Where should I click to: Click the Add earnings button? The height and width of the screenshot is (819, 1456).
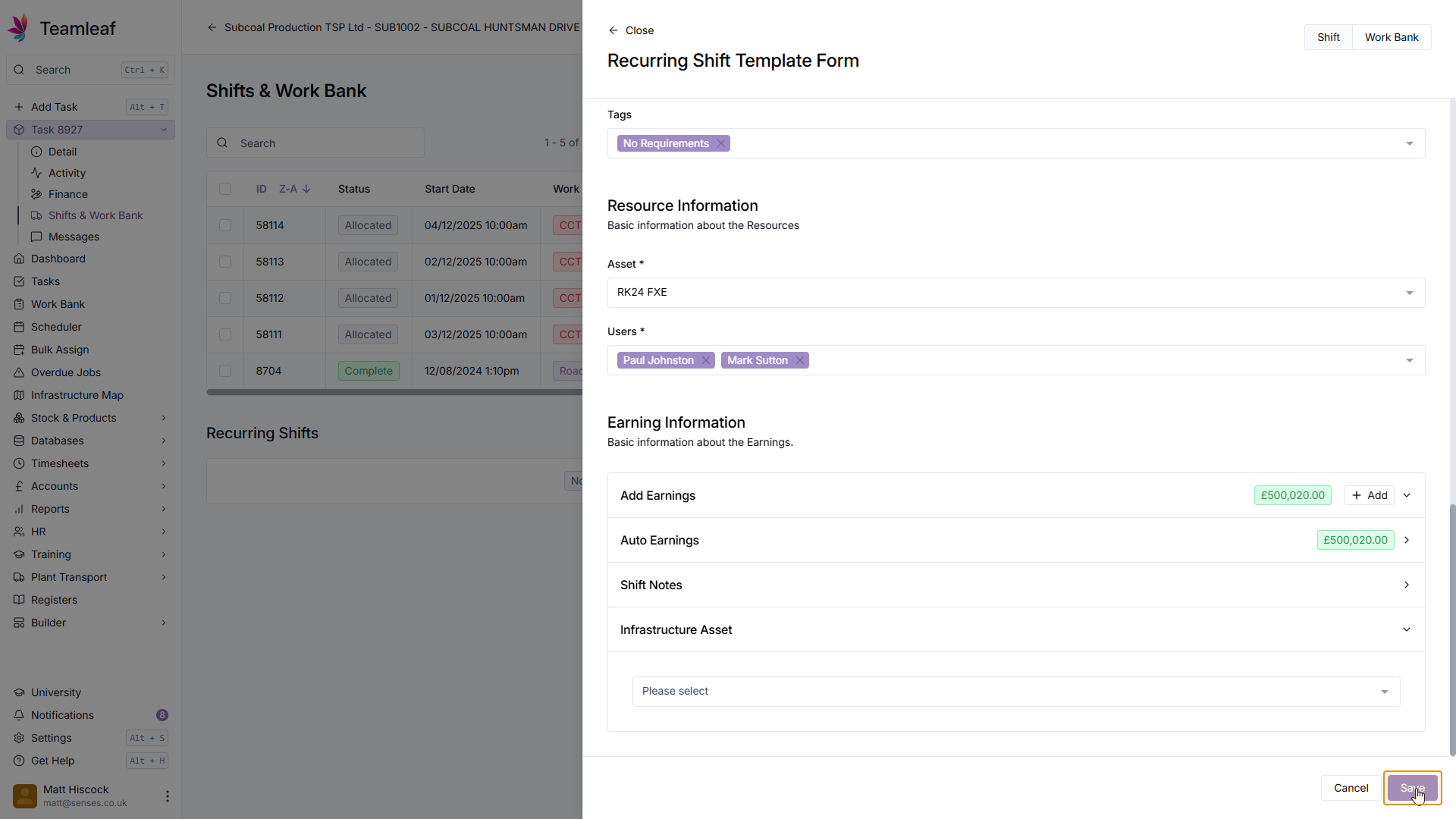pyautogui.click(x=1369, y=495)
